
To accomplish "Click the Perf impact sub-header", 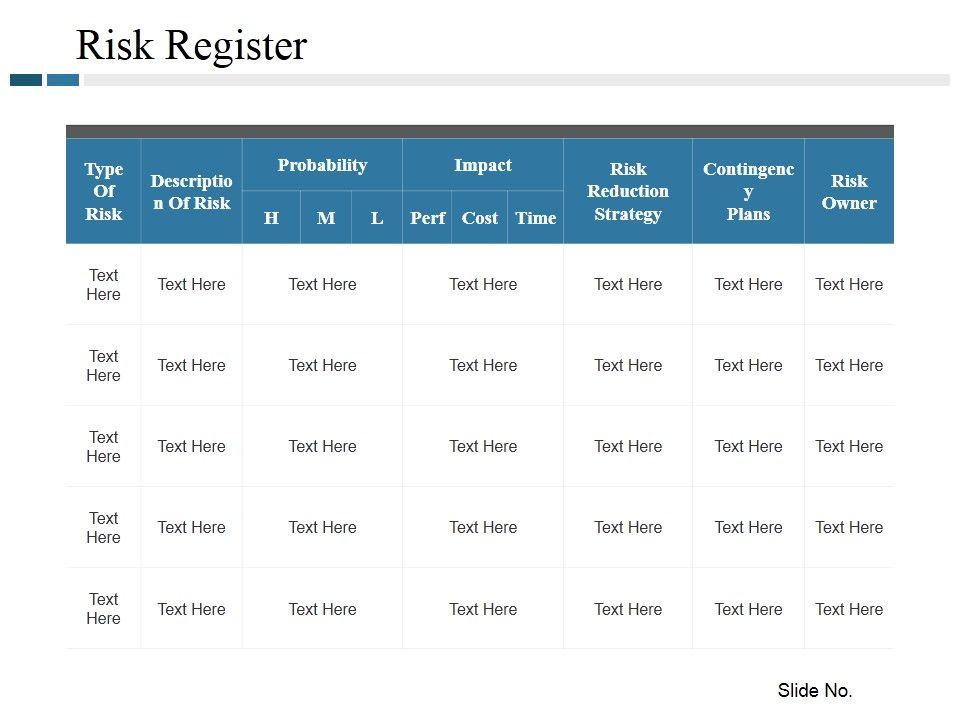I will pos(427,218).
